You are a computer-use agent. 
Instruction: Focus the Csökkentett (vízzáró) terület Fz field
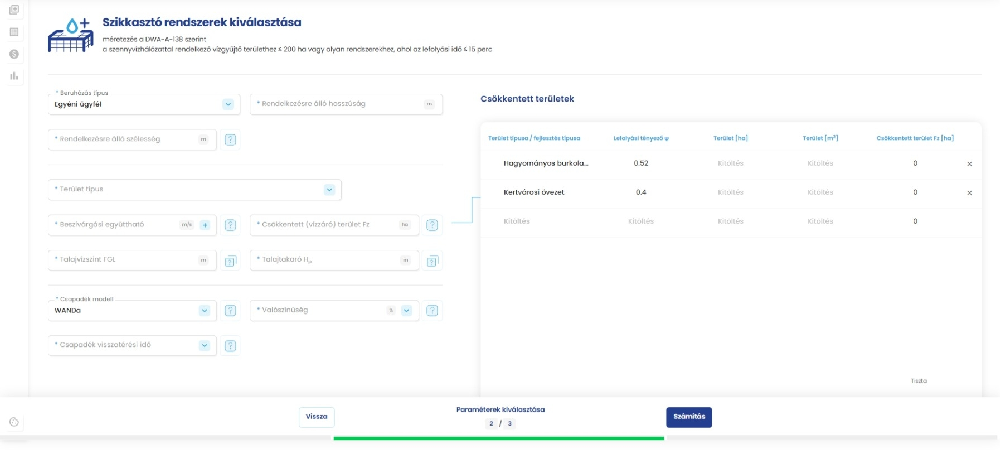pyautogui.click(x=335, y=225)
